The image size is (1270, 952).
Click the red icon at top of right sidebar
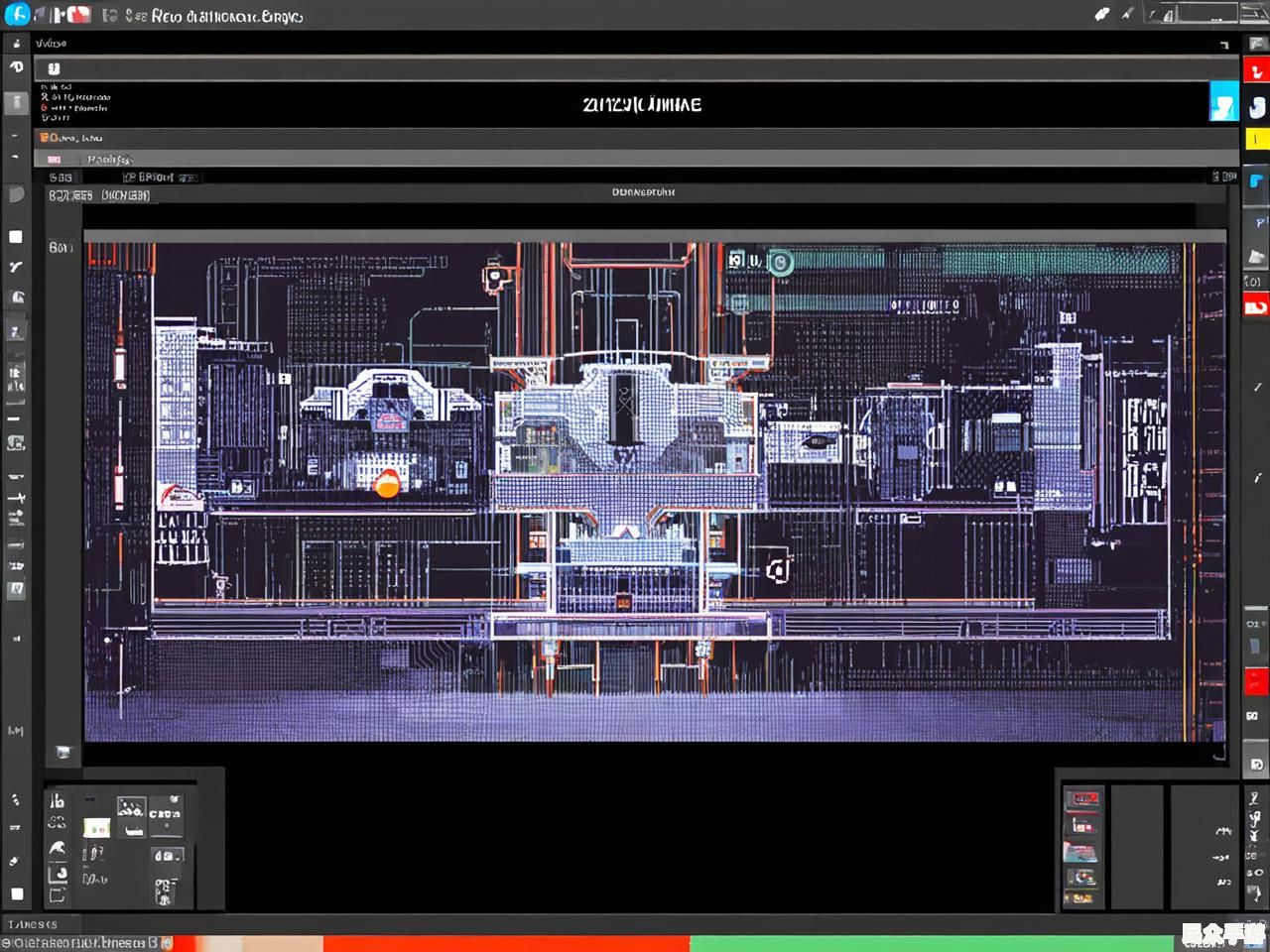[1256, 70]
